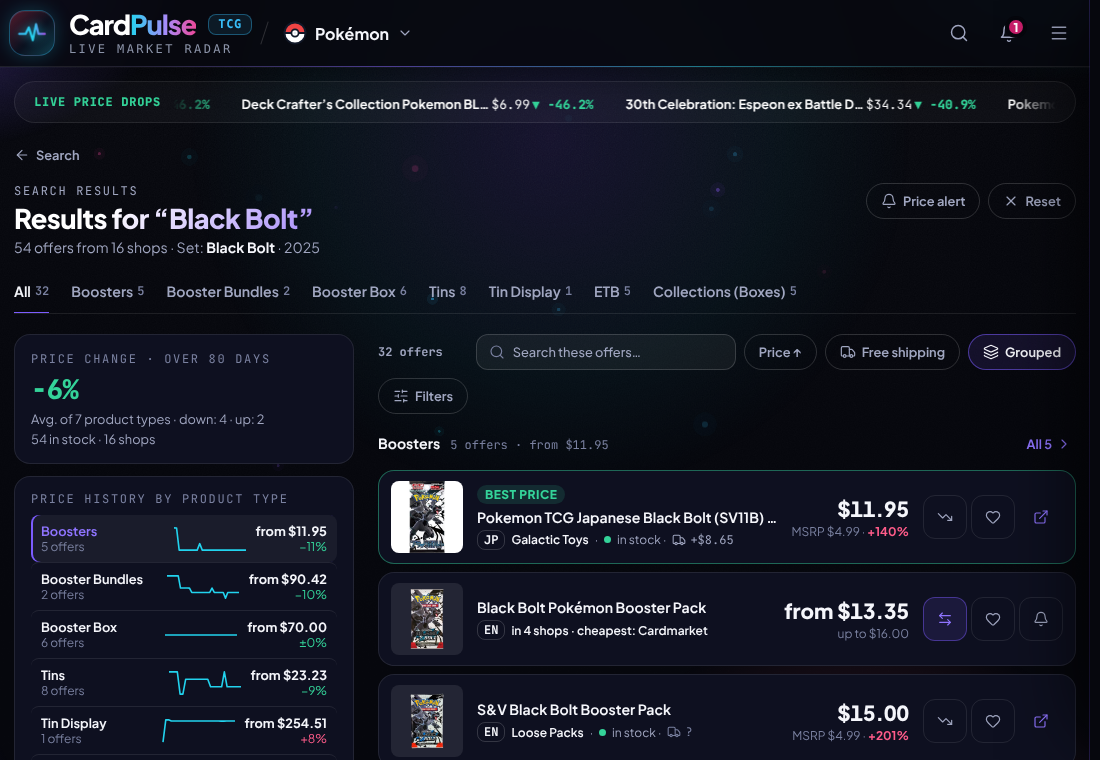Click the Japanese Black Bolt product title

626,518
